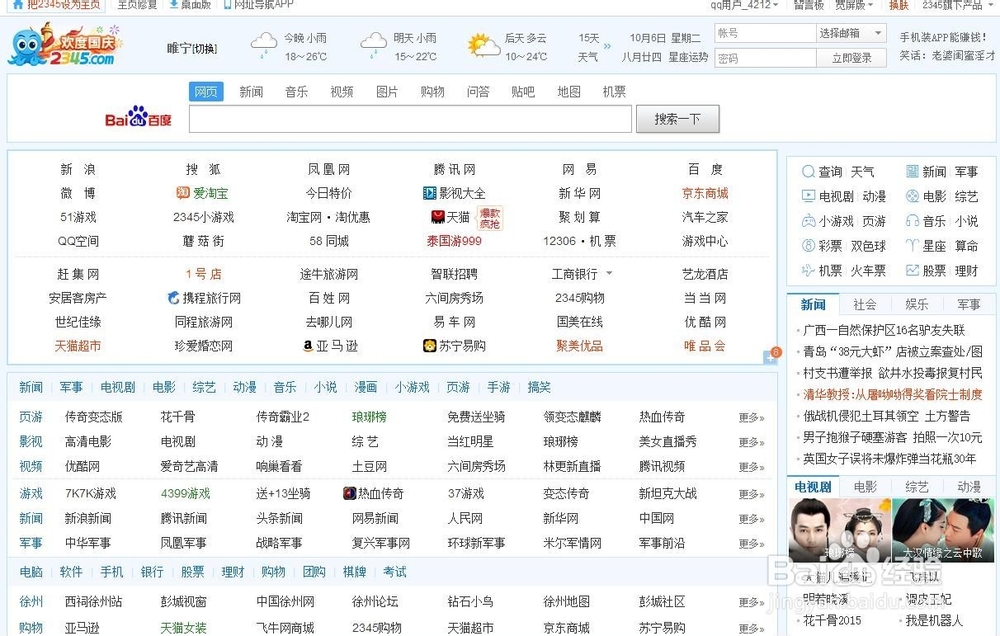This screenshot has height=636, width=1000.
Task: Switch to the 电影 video tab
Action: (x=865, y=487)
